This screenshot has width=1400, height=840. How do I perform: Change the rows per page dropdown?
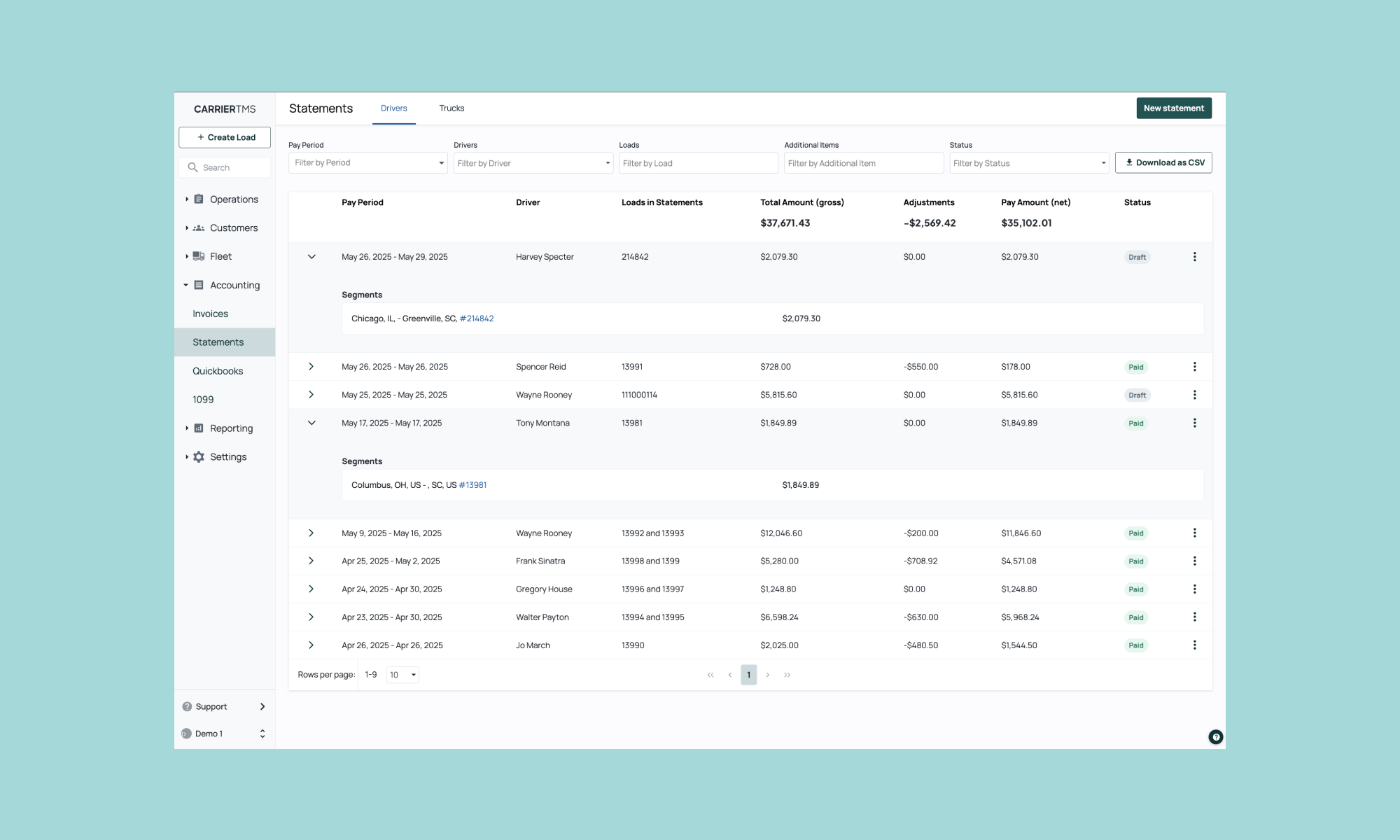[402, 675]
